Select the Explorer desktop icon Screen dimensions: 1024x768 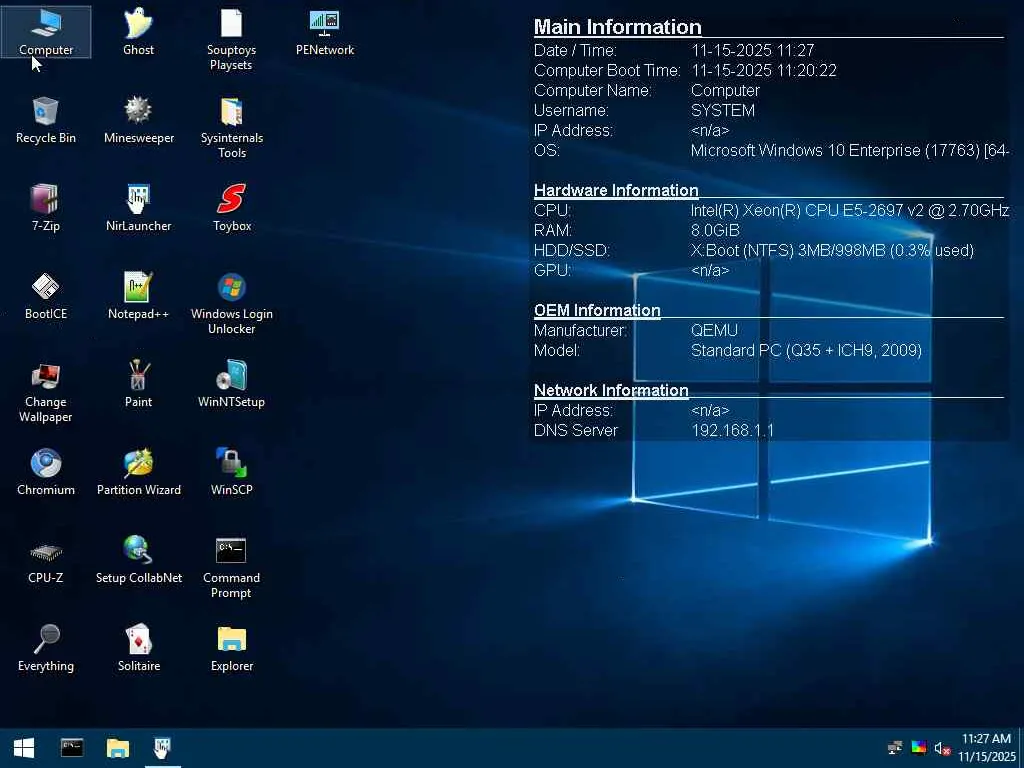coord(231,648)
